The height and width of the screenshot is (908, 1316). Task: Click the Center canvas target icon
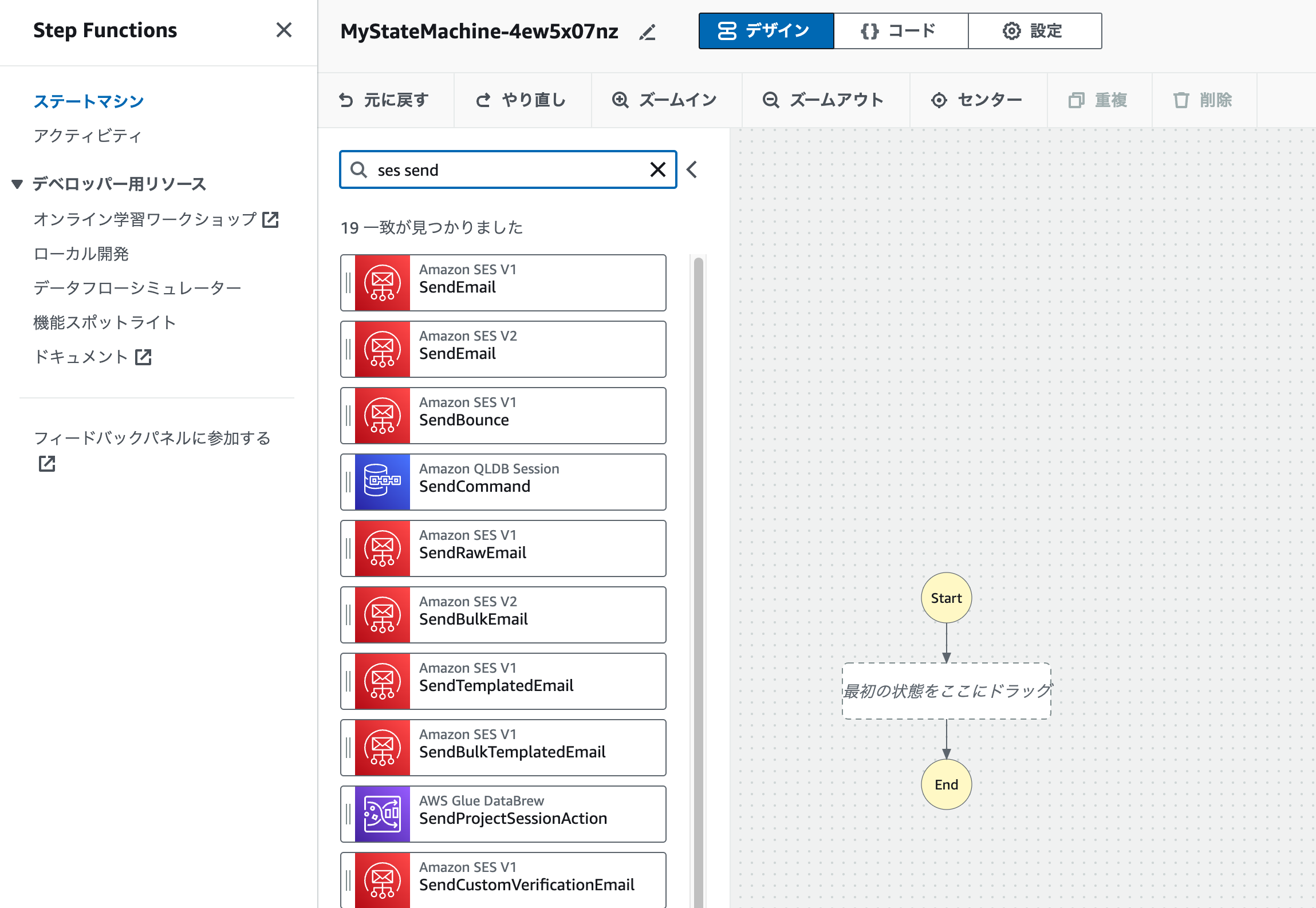pos(939,100)
